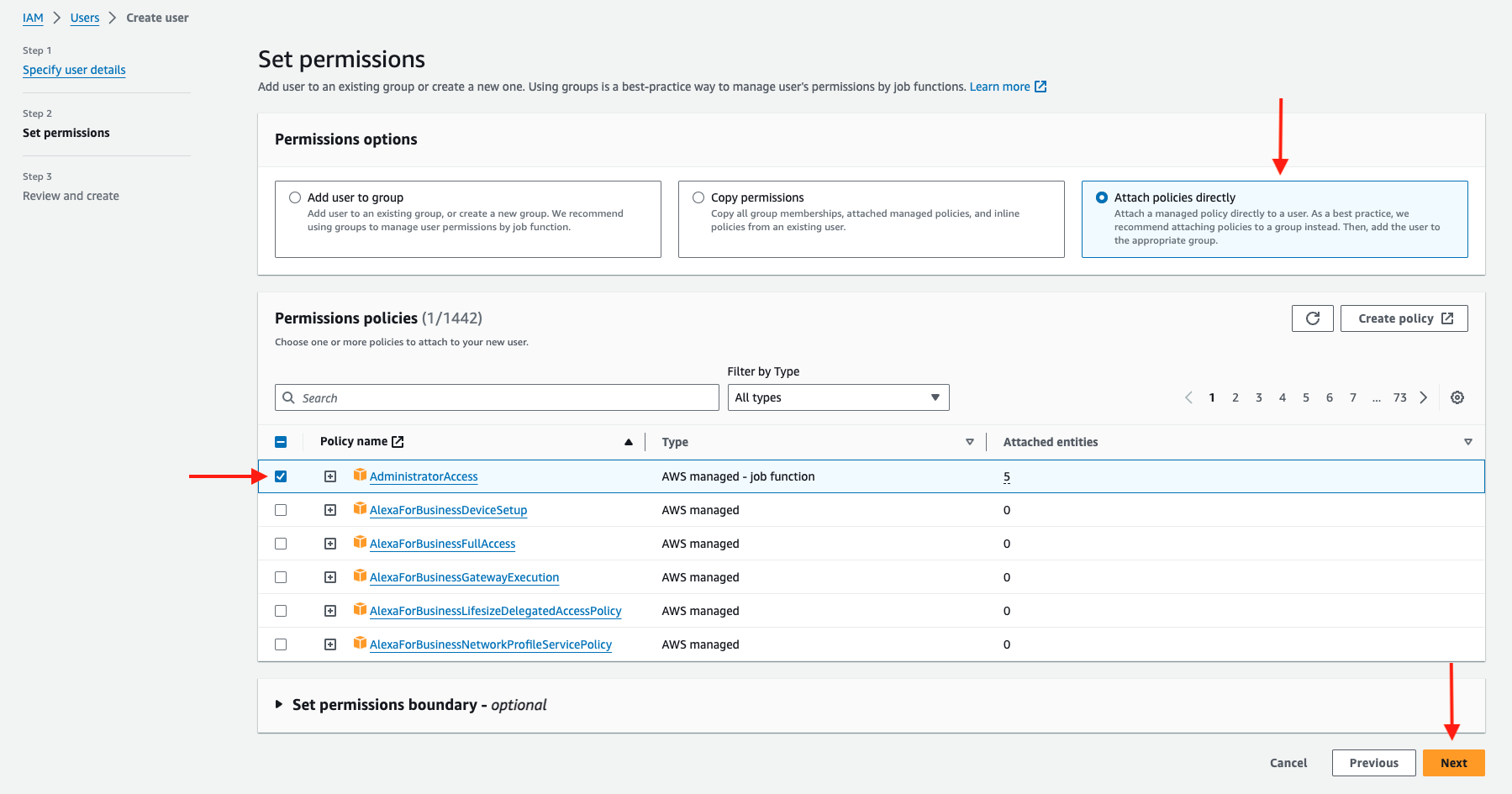Uncheck the AdministratorAccess policy checkbox
The image size is (1512, 794).
pyautogui.click(x=281, y=476)
